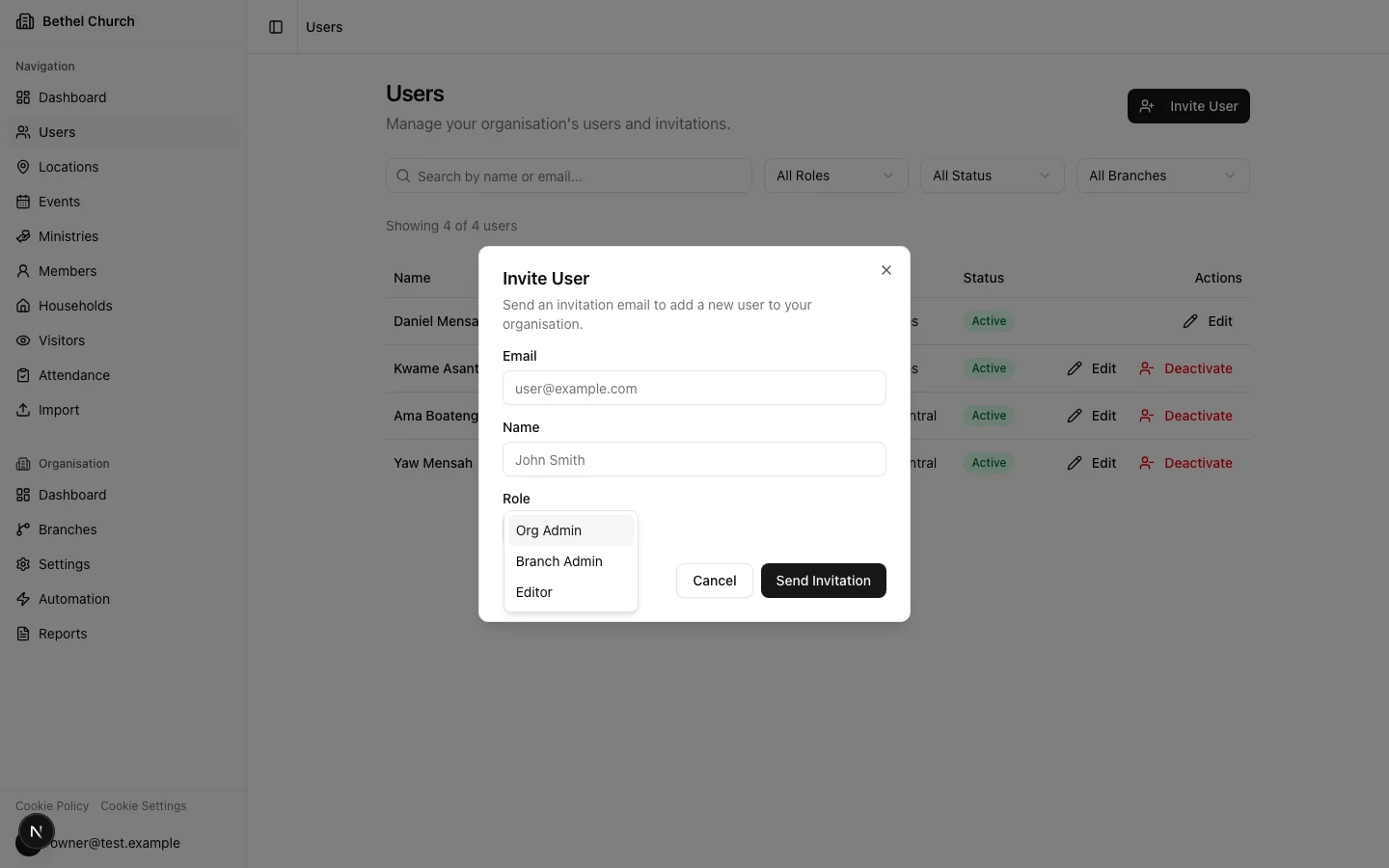
Task: Click pencil icon in Kwame Asante row
Action: (1075, 368)
